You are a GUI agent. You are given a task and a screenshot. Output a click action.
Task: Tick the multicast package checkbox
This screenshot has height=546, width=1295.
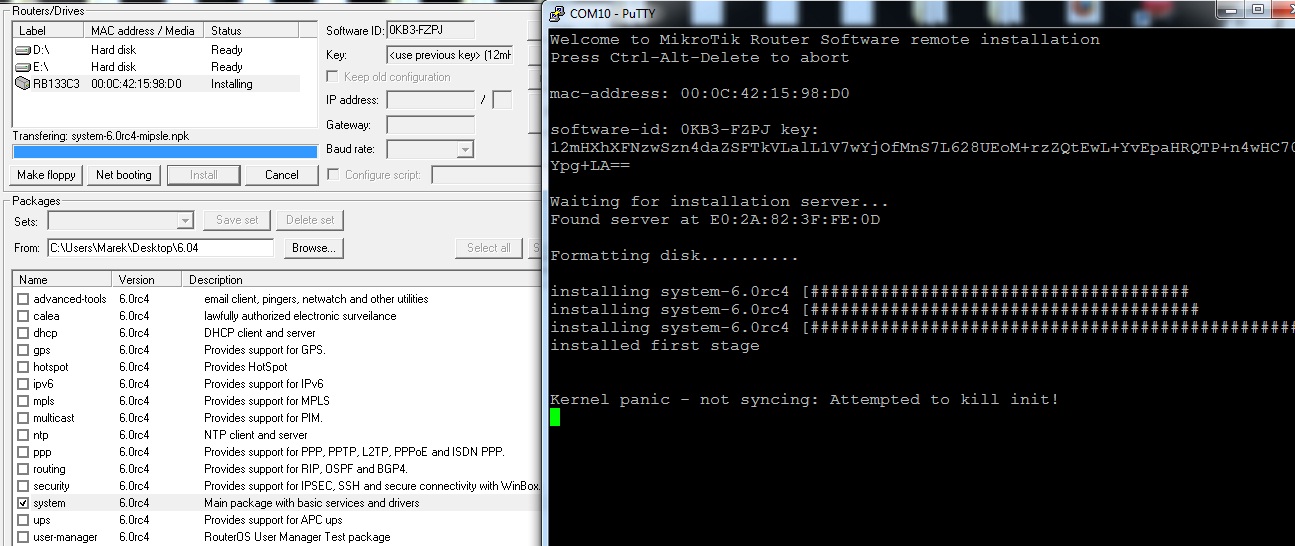coord(23,418)
